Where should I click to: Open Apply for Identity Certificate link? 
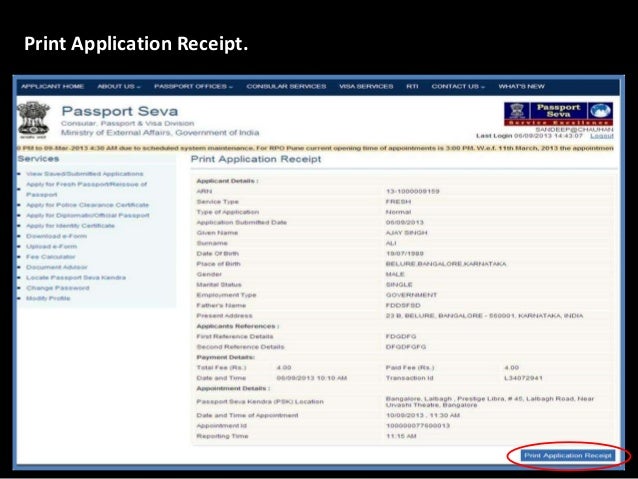tap(70, 225)
